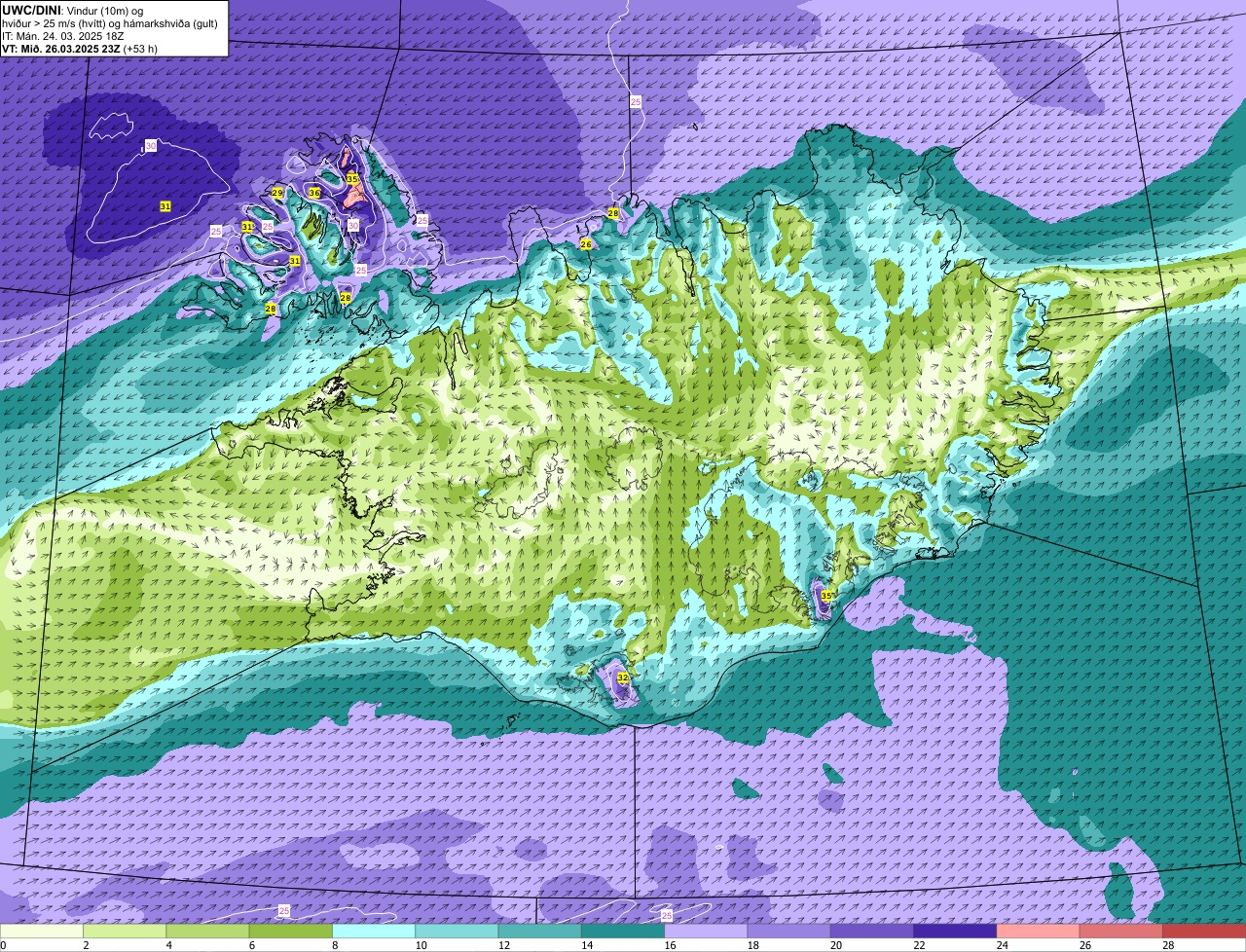Viewport: 1246px width, 952px height.
Task: Click yellow 35 label on the southeast coast
Action: pos(826,595)
